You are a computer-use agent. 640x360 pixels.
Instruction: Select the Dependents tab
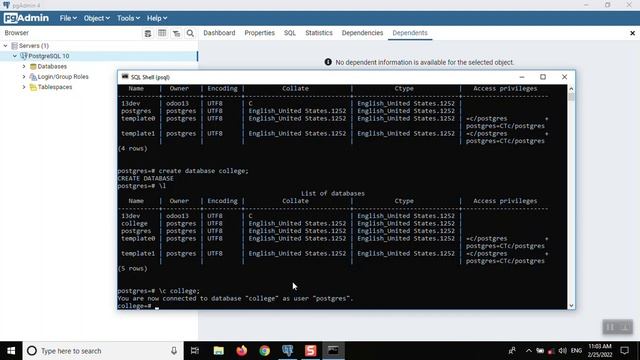410,33
